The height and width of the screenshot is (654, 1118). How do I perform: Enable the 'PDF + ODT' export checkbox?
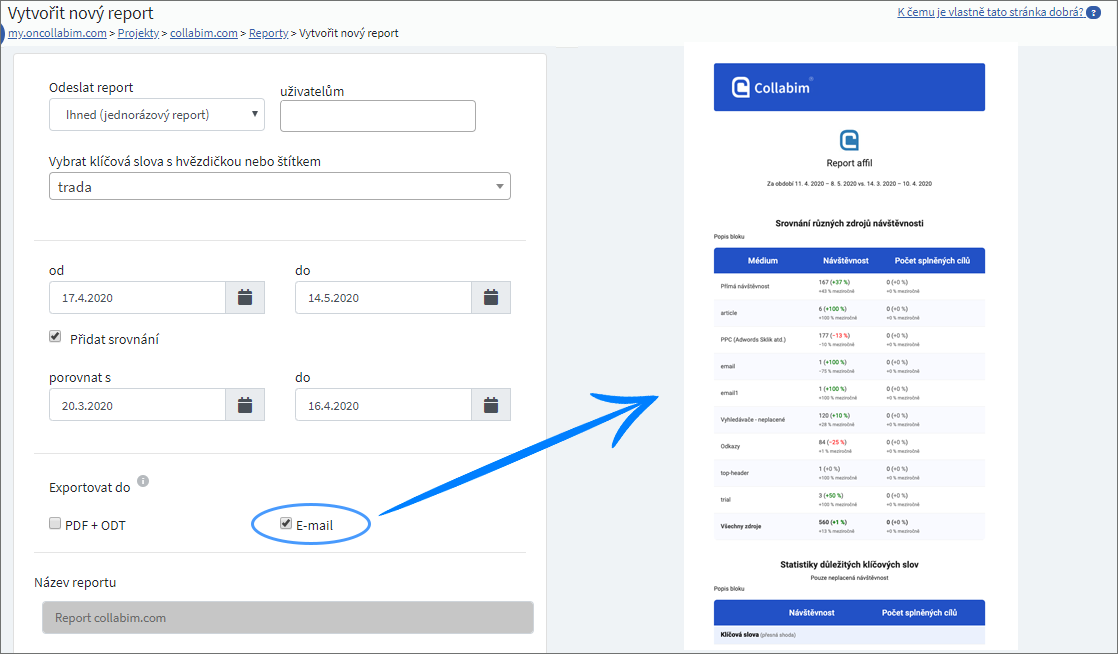point(55,523)
